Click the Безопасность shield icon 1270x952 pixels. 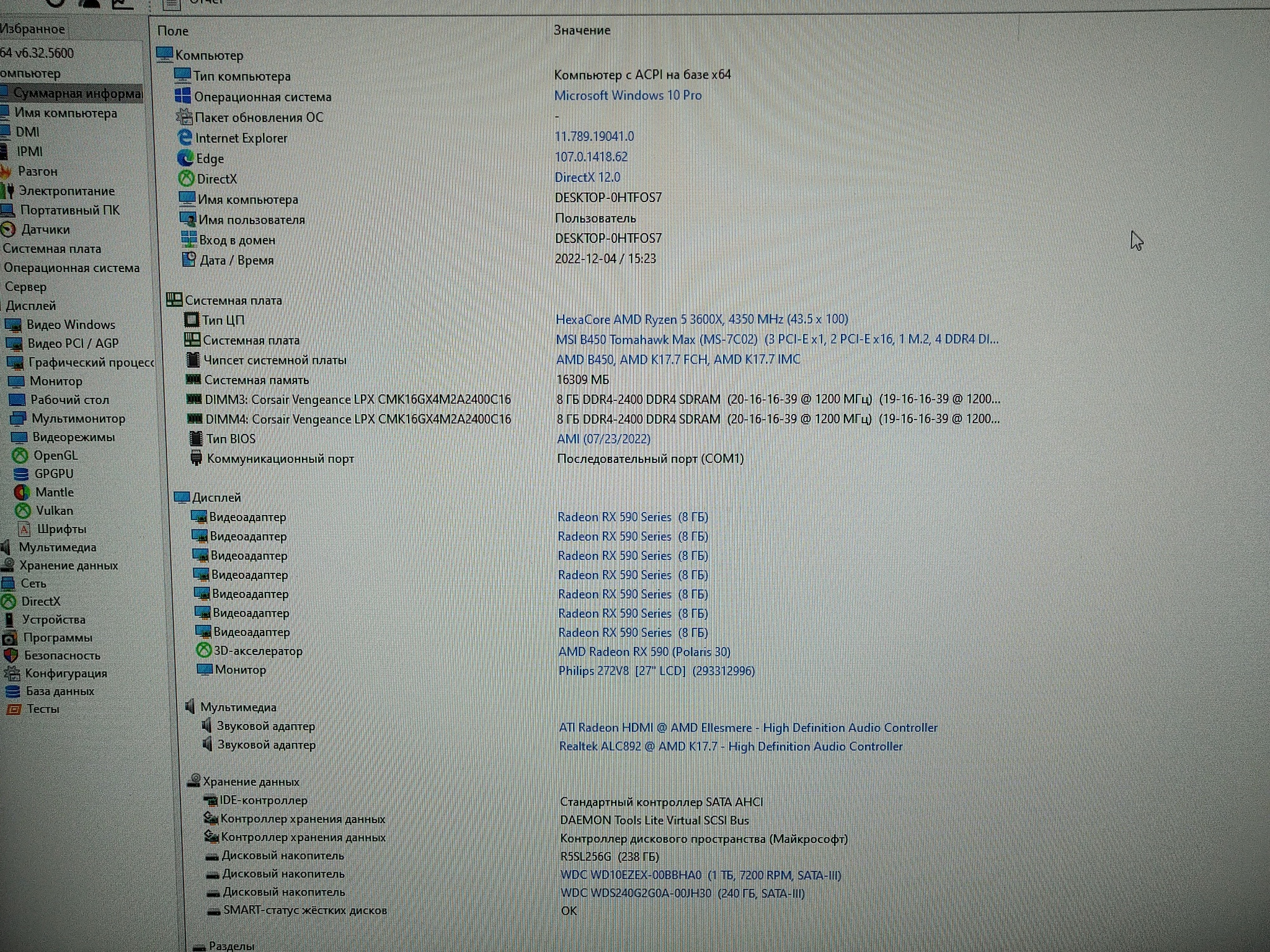pos(11,656)
